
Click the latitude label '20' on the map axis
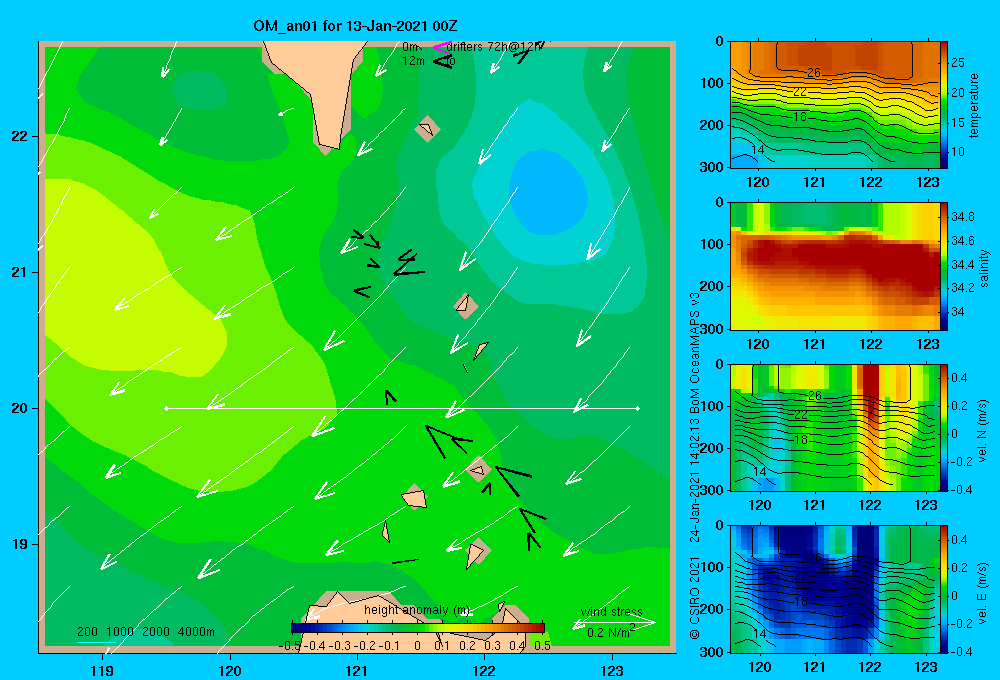[x=20, y=408]
